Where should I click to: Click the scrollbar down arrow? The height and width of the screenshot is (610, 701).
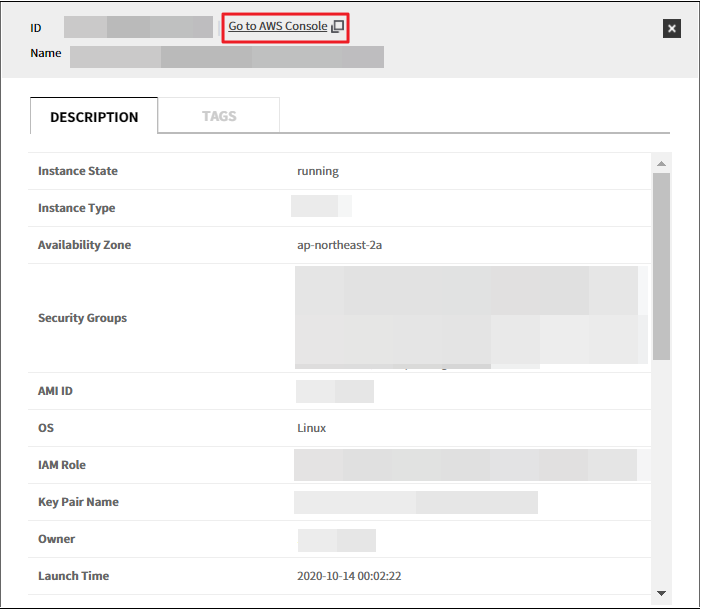[661, 592]
